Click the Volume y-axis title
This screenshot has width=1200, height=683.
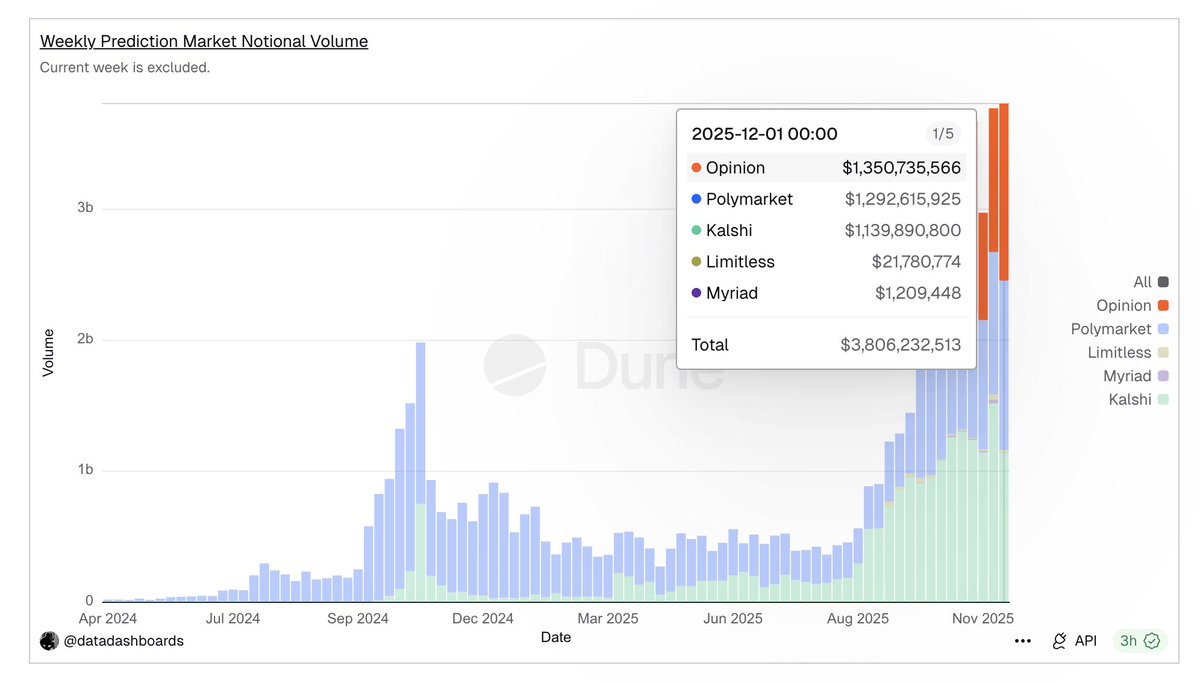[x=48, y=353]
